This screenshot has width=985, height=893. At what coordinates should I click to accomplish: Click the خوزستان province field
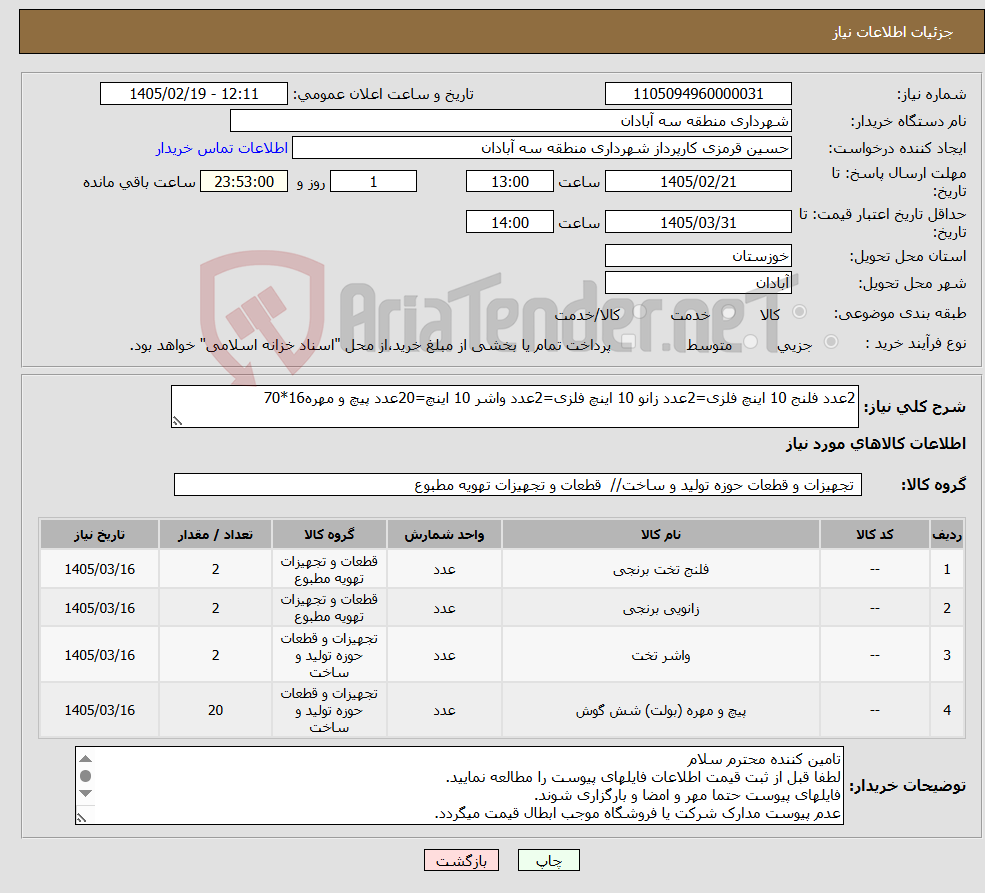click(698, 256)
